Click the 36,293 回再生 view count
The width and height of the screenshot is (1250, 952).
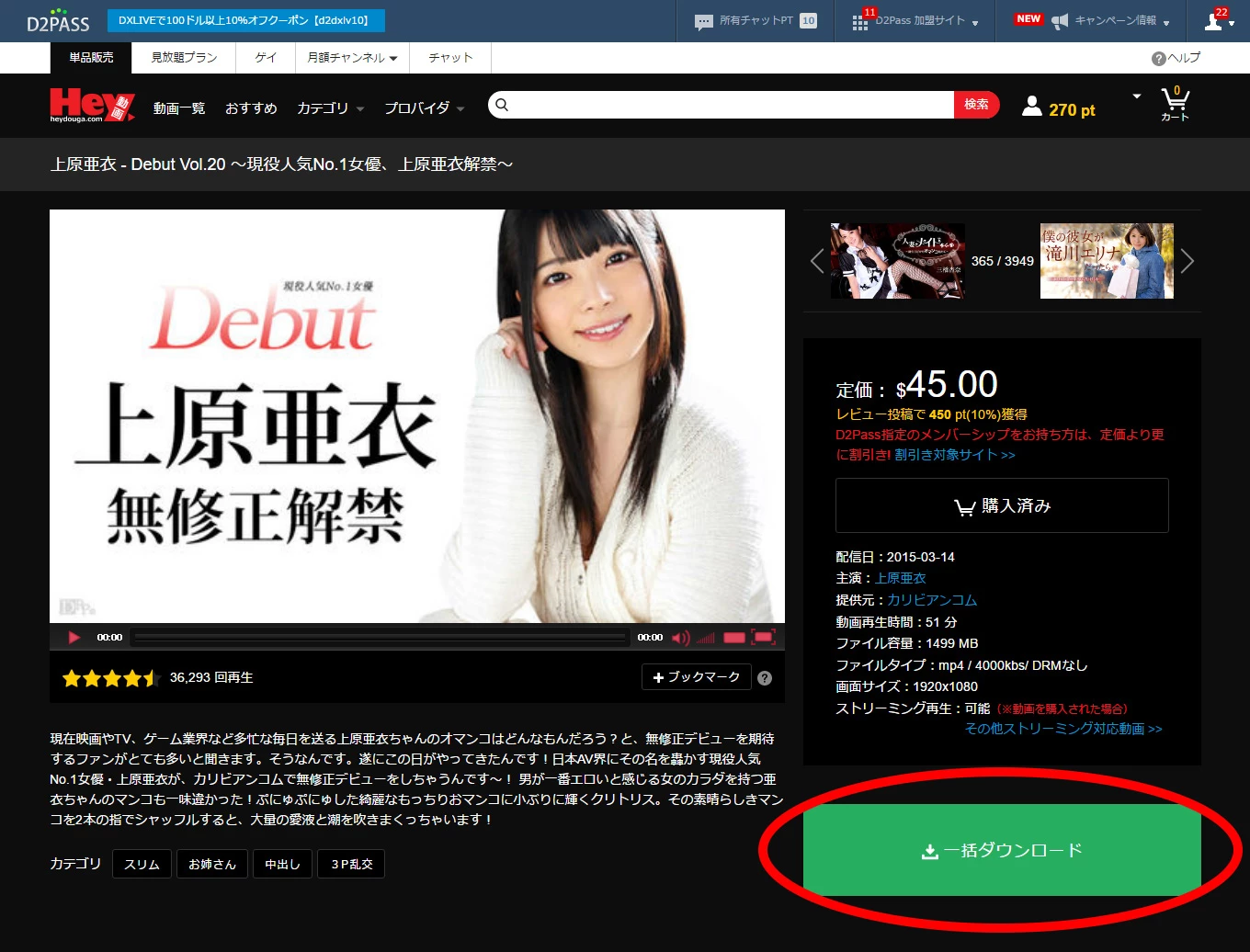pyautogui.click(x=211, y=677)
